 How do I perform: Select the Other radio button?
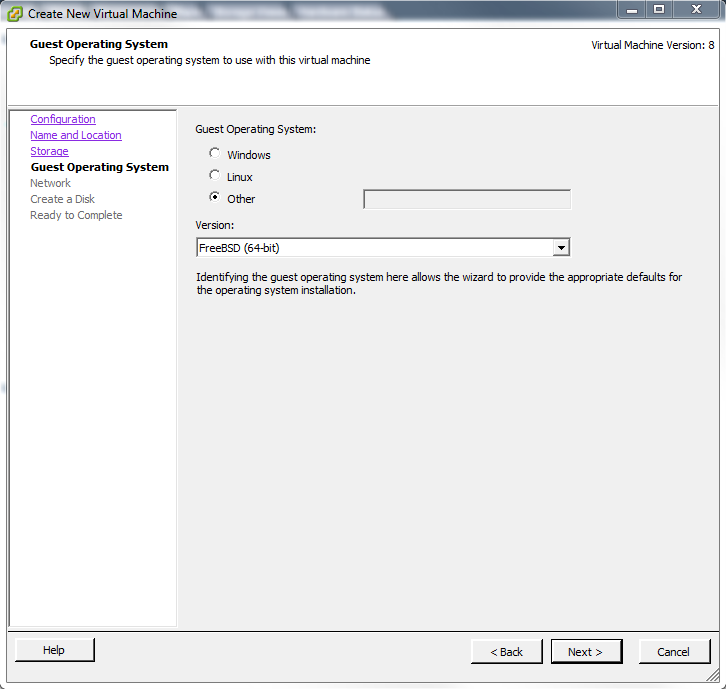pos(214,198)
